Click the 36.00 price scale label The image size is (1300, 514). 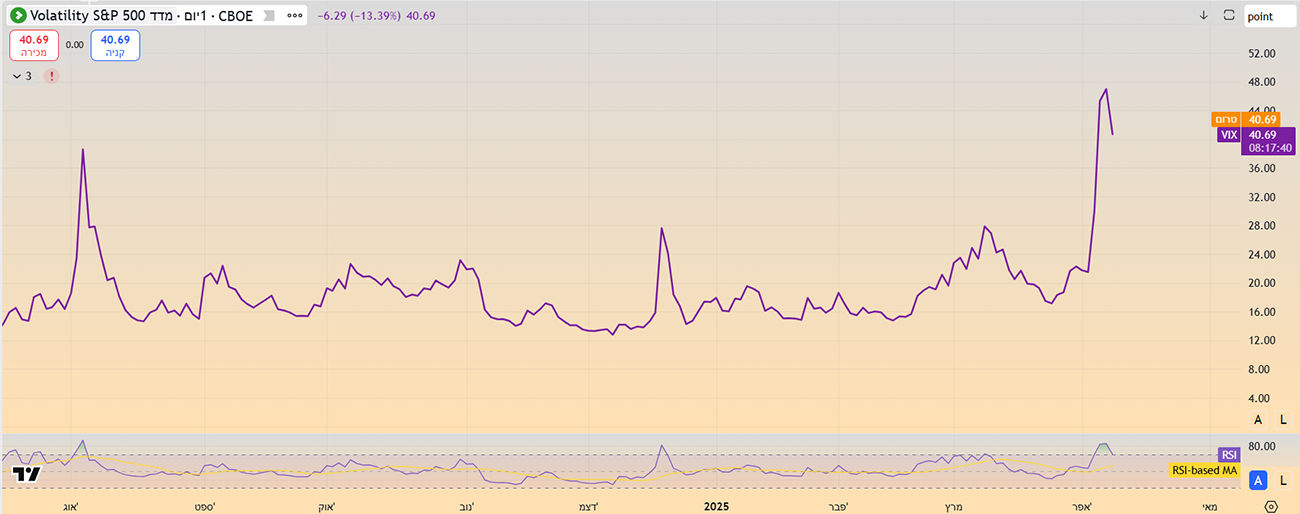(x=1264, y=168)
